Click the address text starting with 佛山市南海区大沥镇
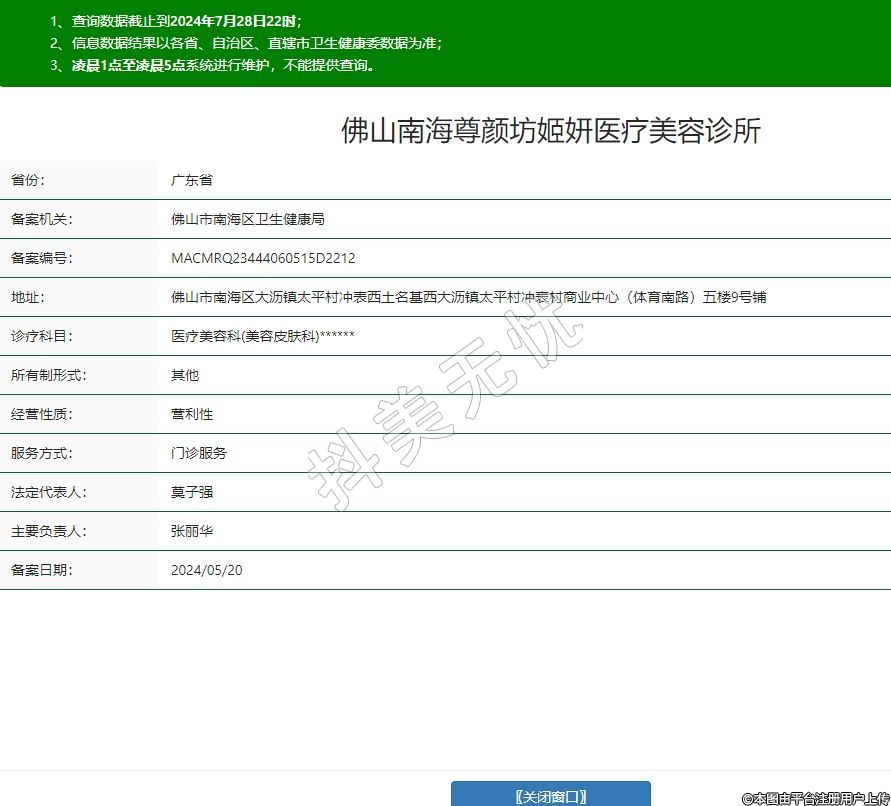The width and height of the screenshot is (891, 806). click(x=468, y=297)
